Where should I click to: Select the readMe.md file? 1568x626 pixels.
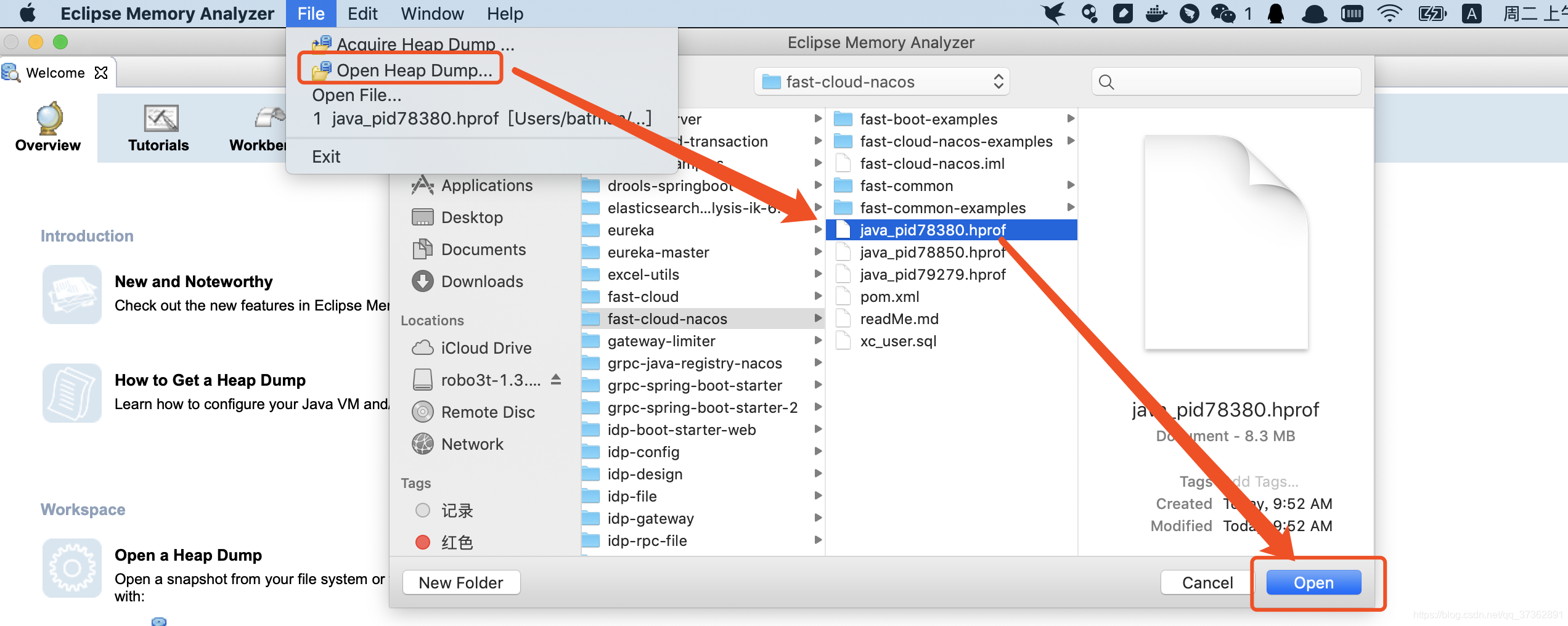click(x=952, y=319)
